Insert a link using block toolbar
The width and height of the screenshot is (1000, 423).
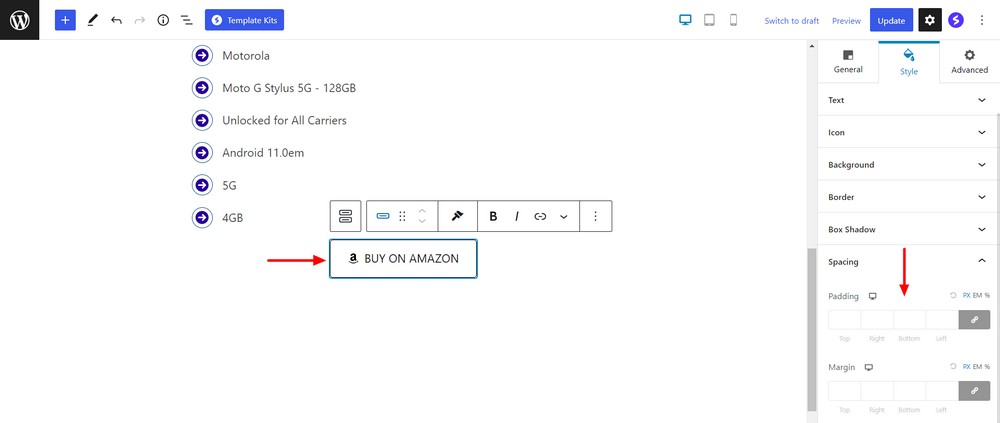coord(540,216)
